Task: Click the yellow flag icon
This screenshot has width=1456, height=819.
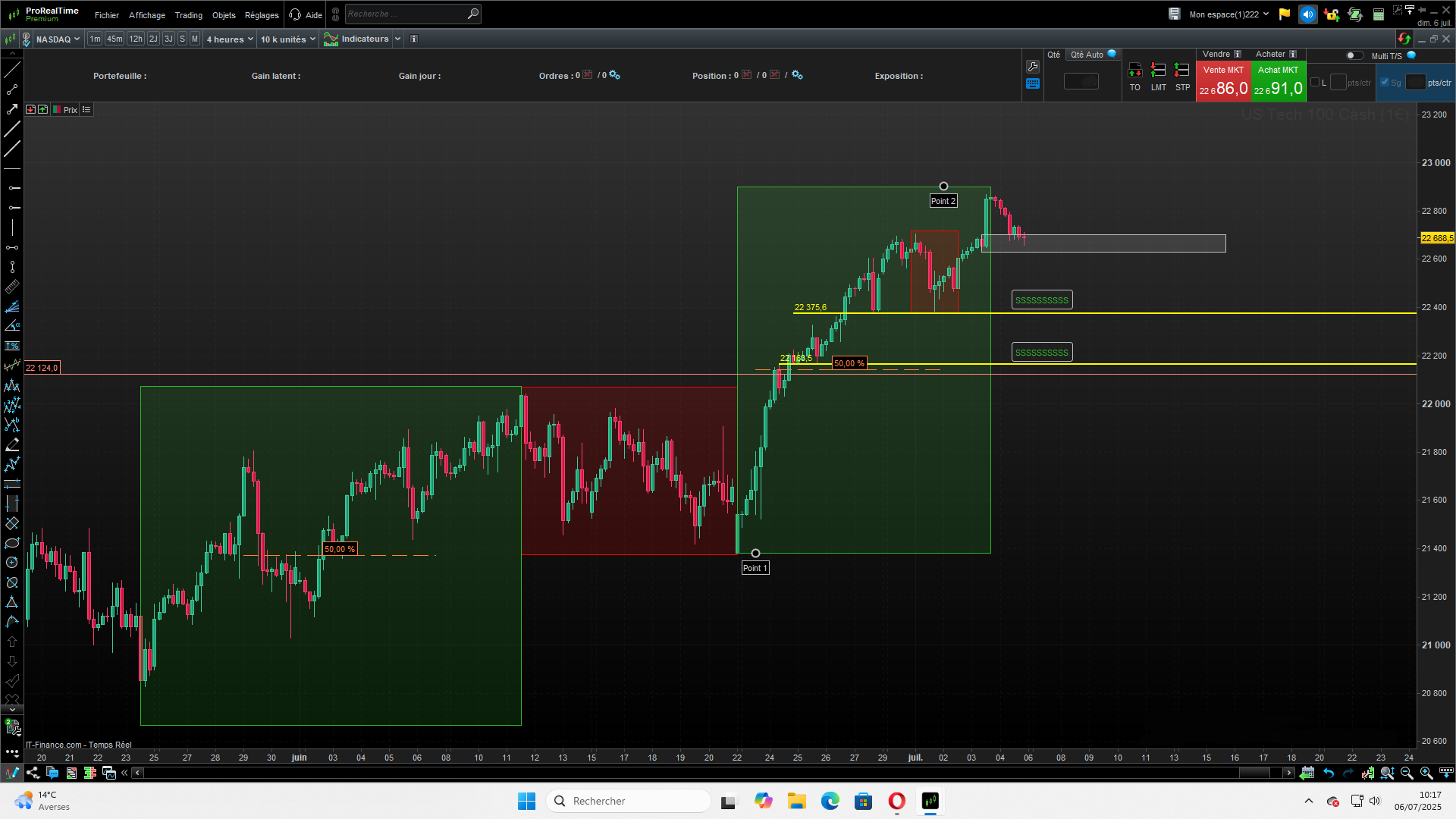Action: coord(1284,14)
